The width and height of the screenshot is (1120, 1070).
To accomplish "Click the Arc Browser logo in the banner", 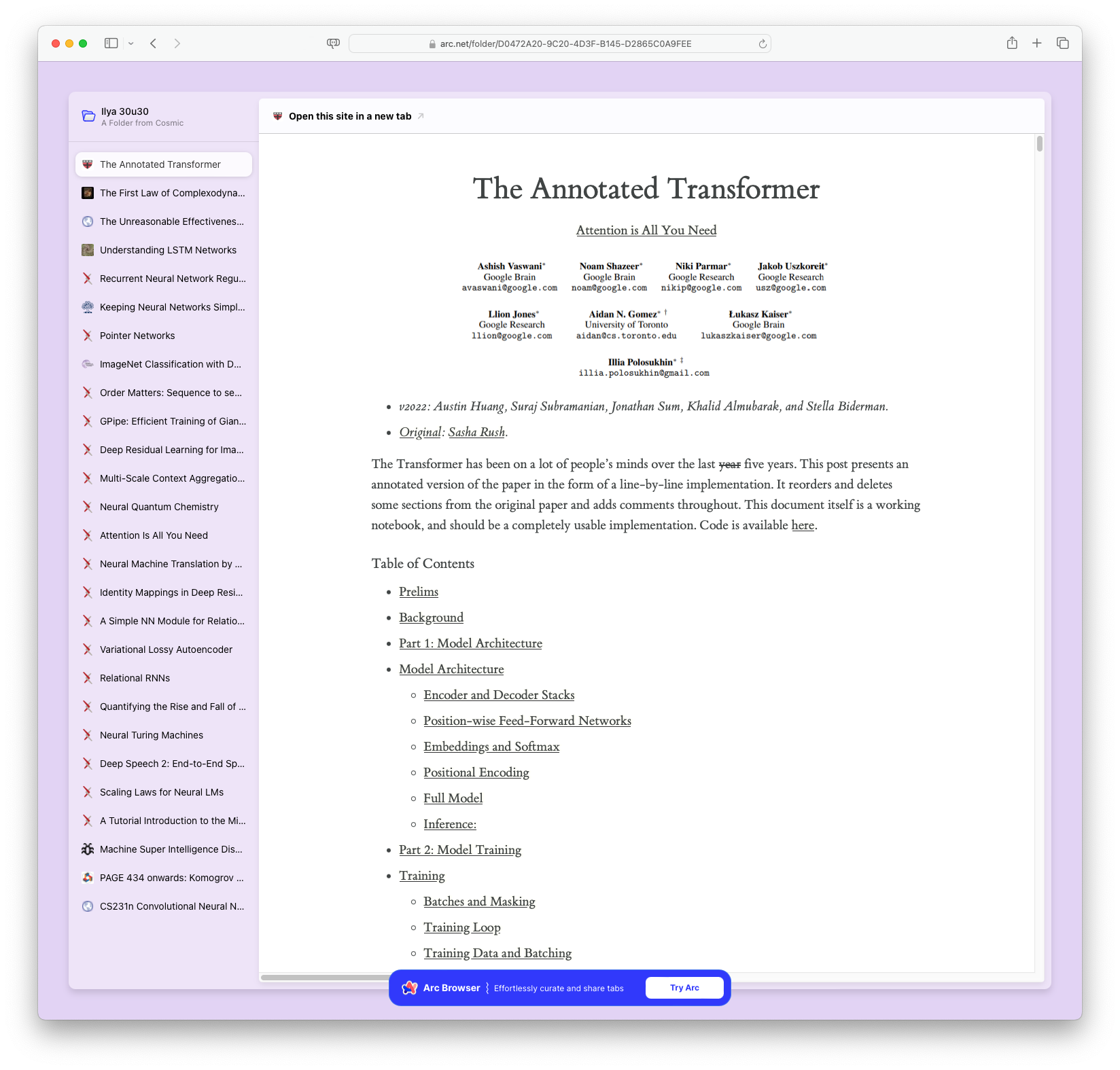I will [x=410, y=987].
